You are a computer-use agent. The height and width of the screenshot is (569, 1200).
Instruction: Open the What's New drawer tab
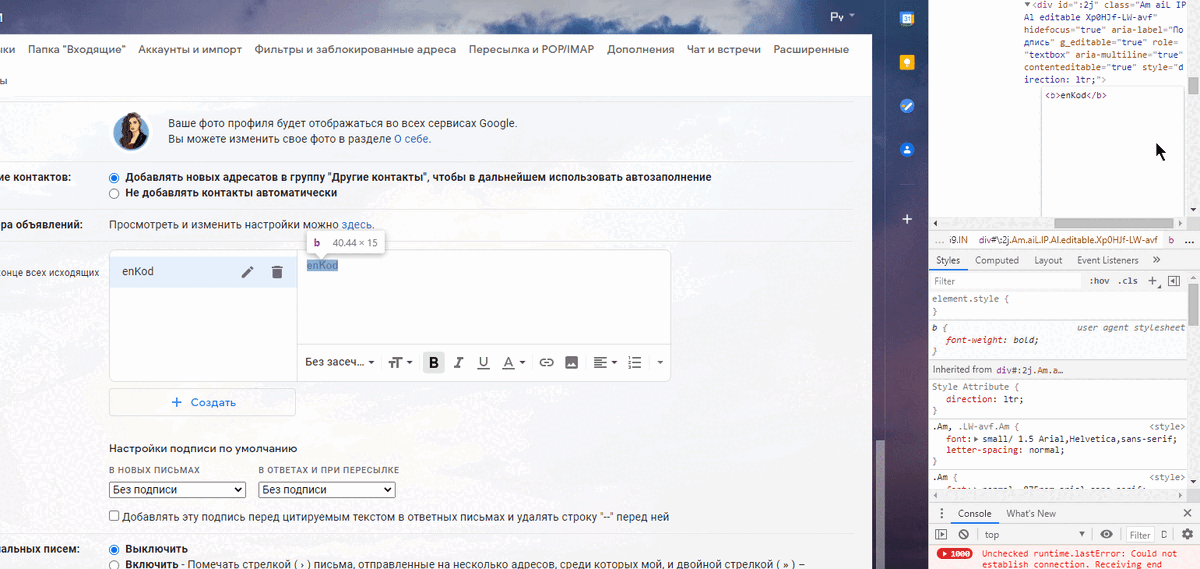tap(1031, 514)
